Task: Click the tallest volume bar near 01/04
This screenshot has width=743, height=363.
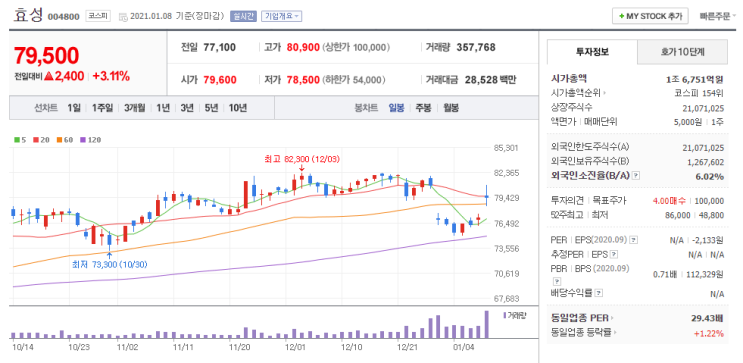Action: [486, 324]
